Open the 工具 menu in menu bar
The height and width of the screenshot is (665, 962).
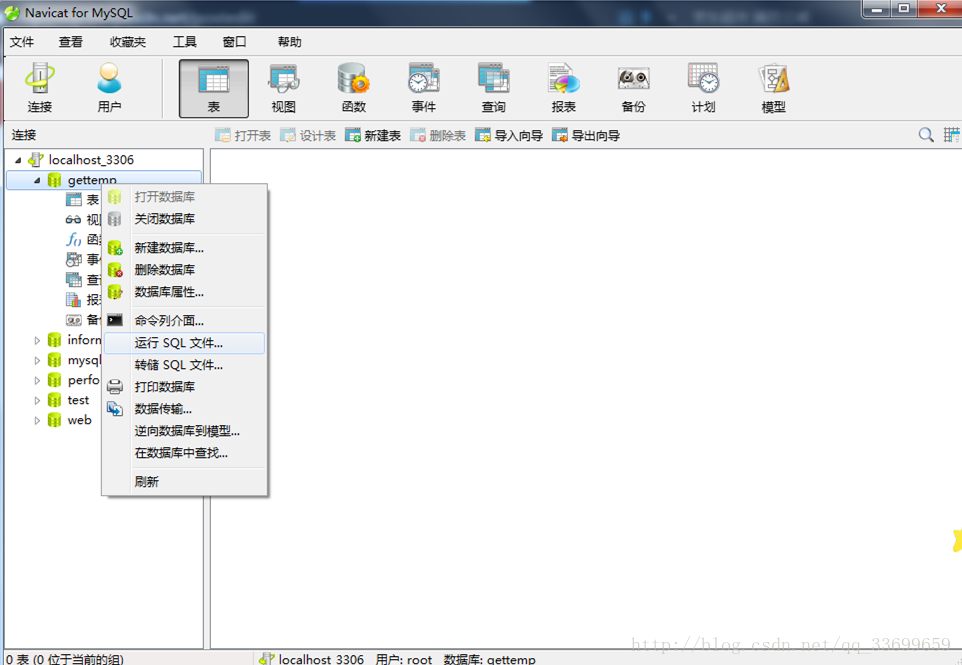(185, 42)
